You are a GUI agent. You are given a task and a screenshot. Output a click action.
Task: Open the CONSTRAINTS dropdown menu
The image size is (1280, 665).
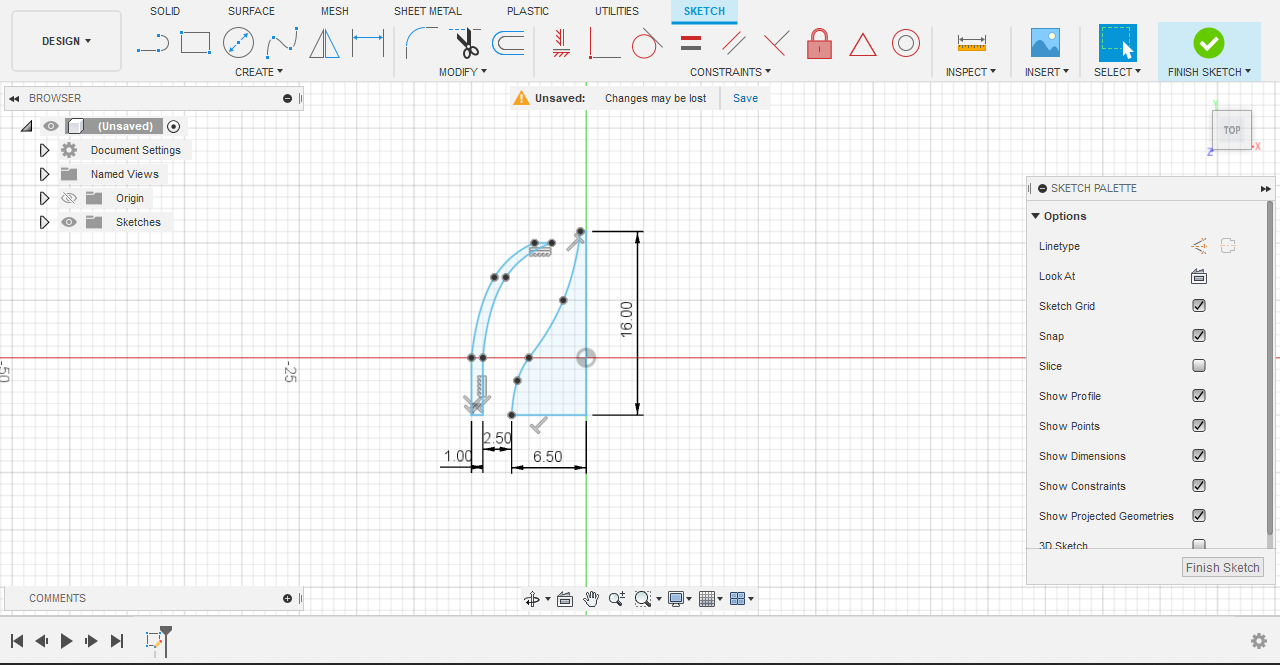[x=731, y=72]
